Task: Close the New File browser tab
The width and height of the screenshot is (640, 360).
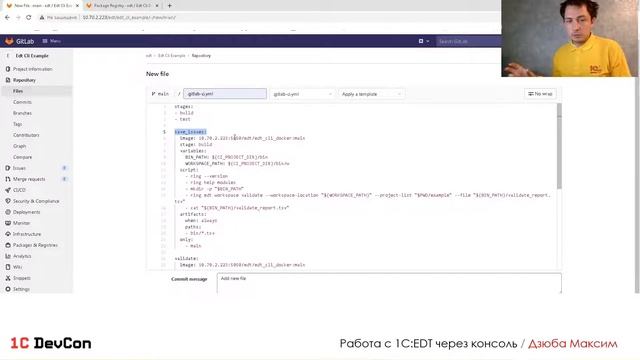Action: [77, 6]
